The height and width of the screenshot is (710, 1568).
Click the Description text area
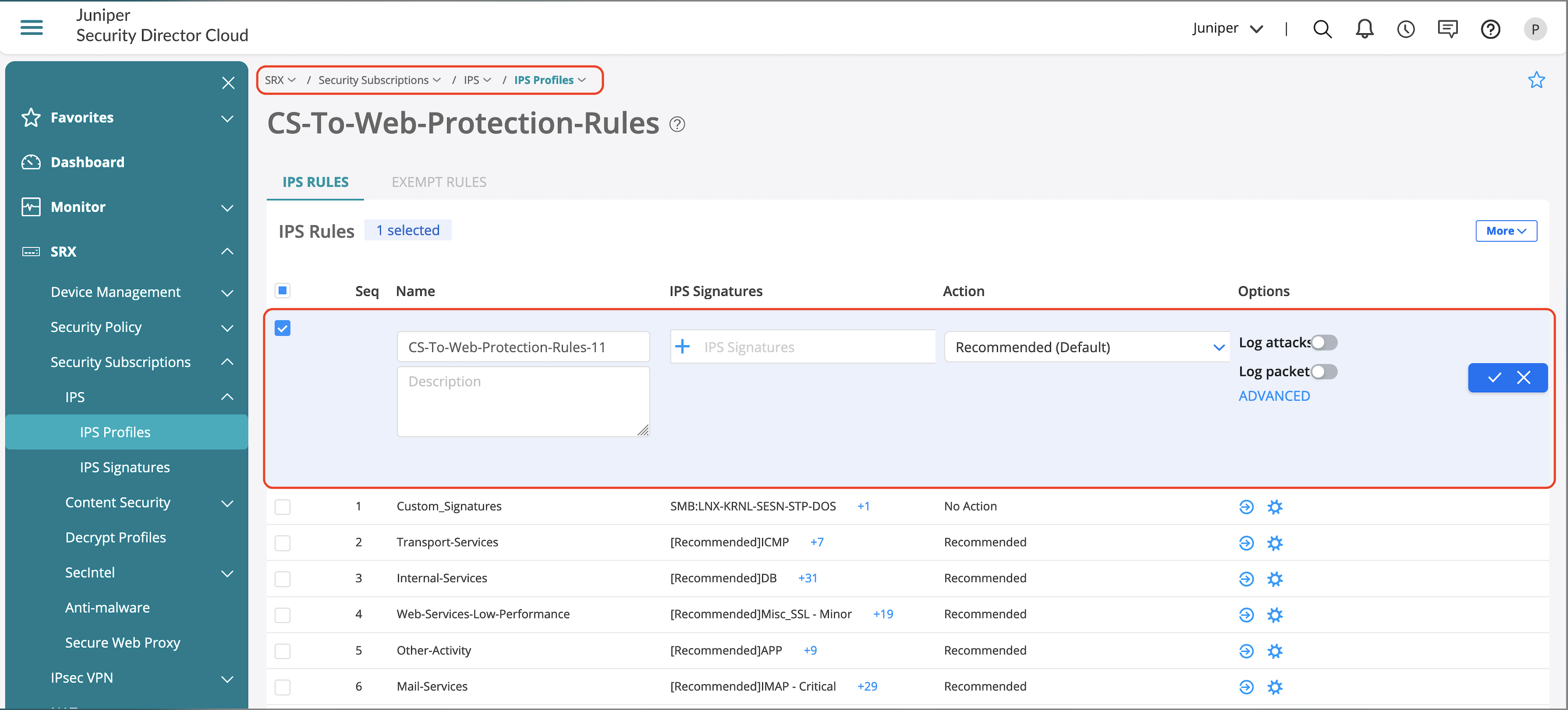tap(523, 401)
